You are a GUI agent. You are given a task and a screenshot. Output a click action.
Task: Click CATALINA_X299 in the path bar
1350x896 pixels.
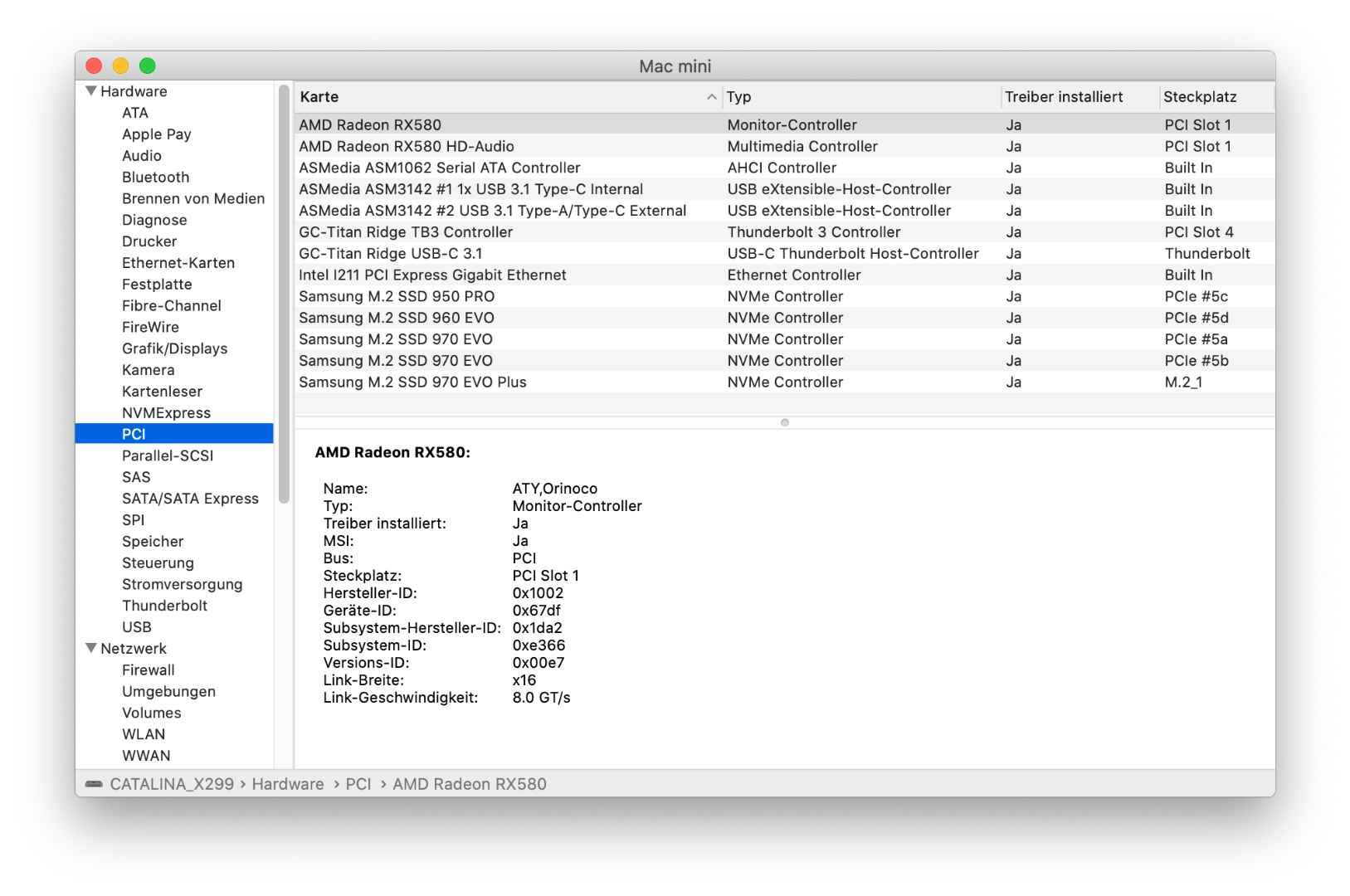[x=172, y=784]
